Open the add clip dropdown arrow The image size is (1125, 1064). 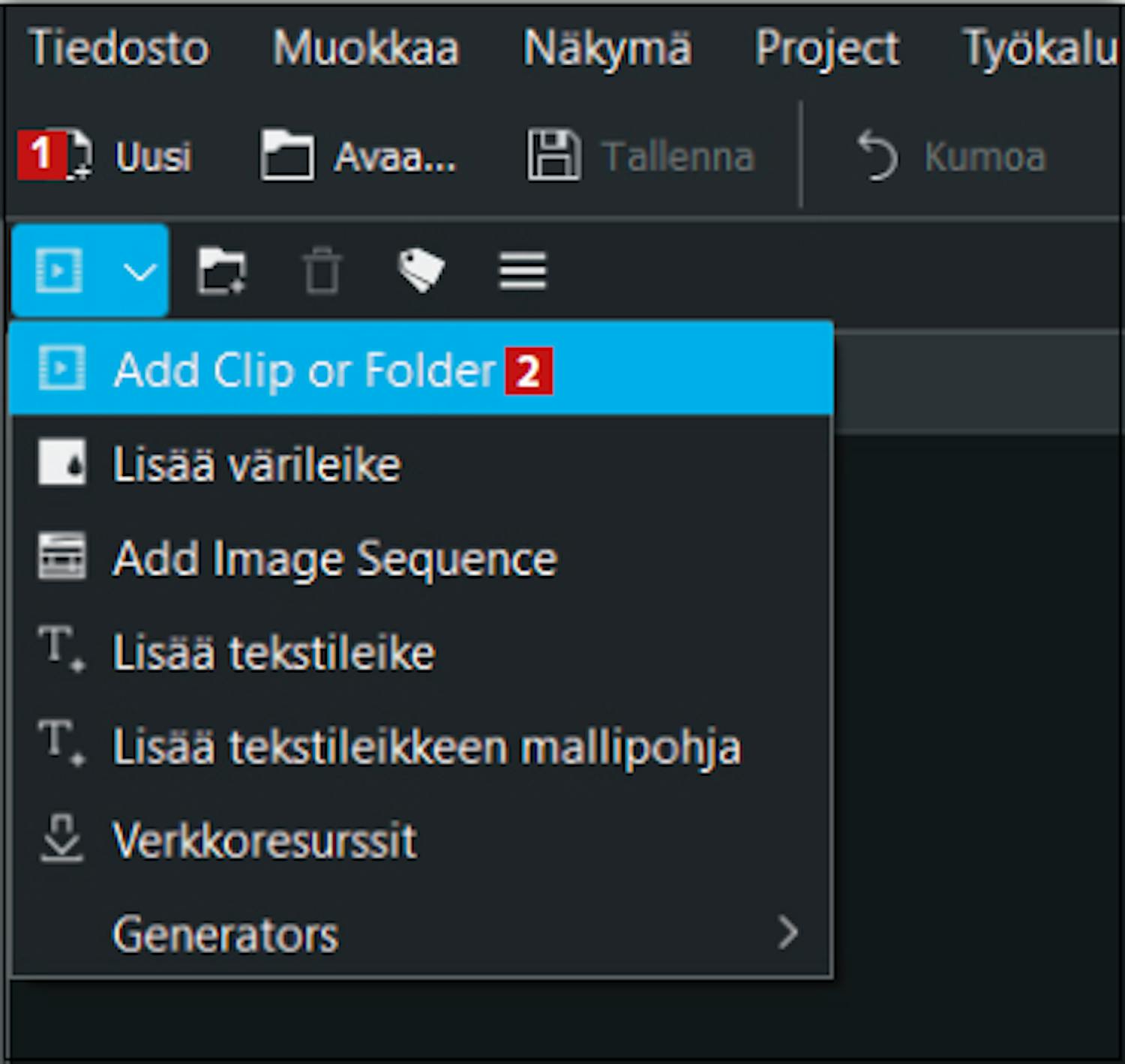tap(139, 271)
